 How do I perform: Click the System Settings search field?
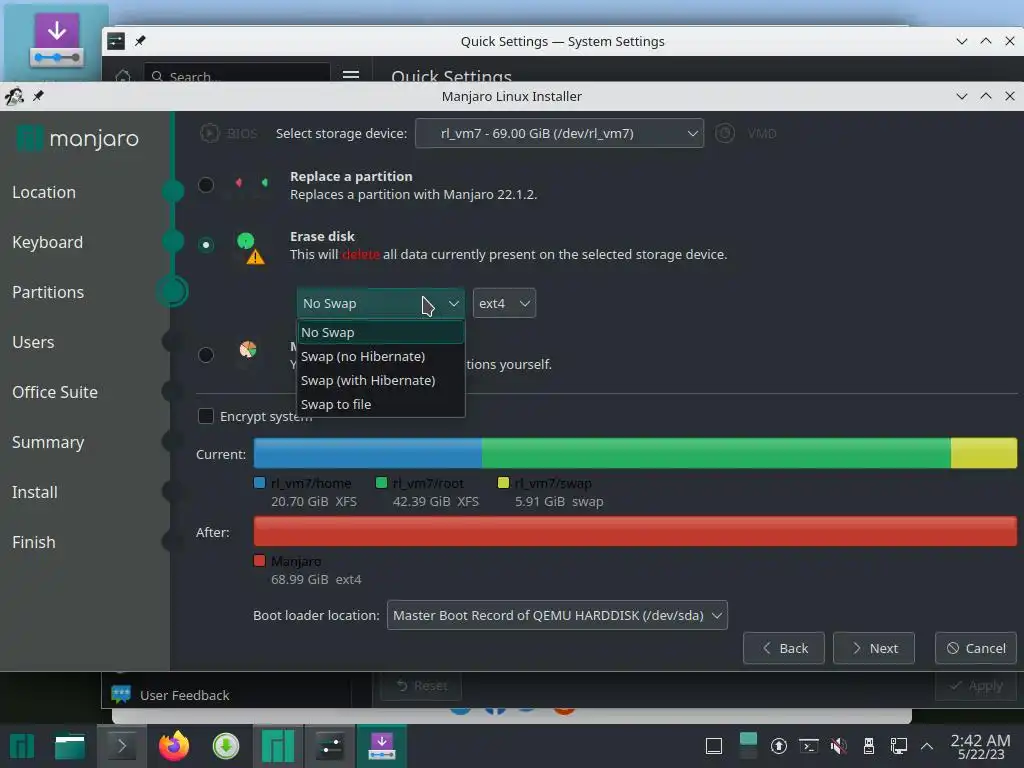point(237,74)
